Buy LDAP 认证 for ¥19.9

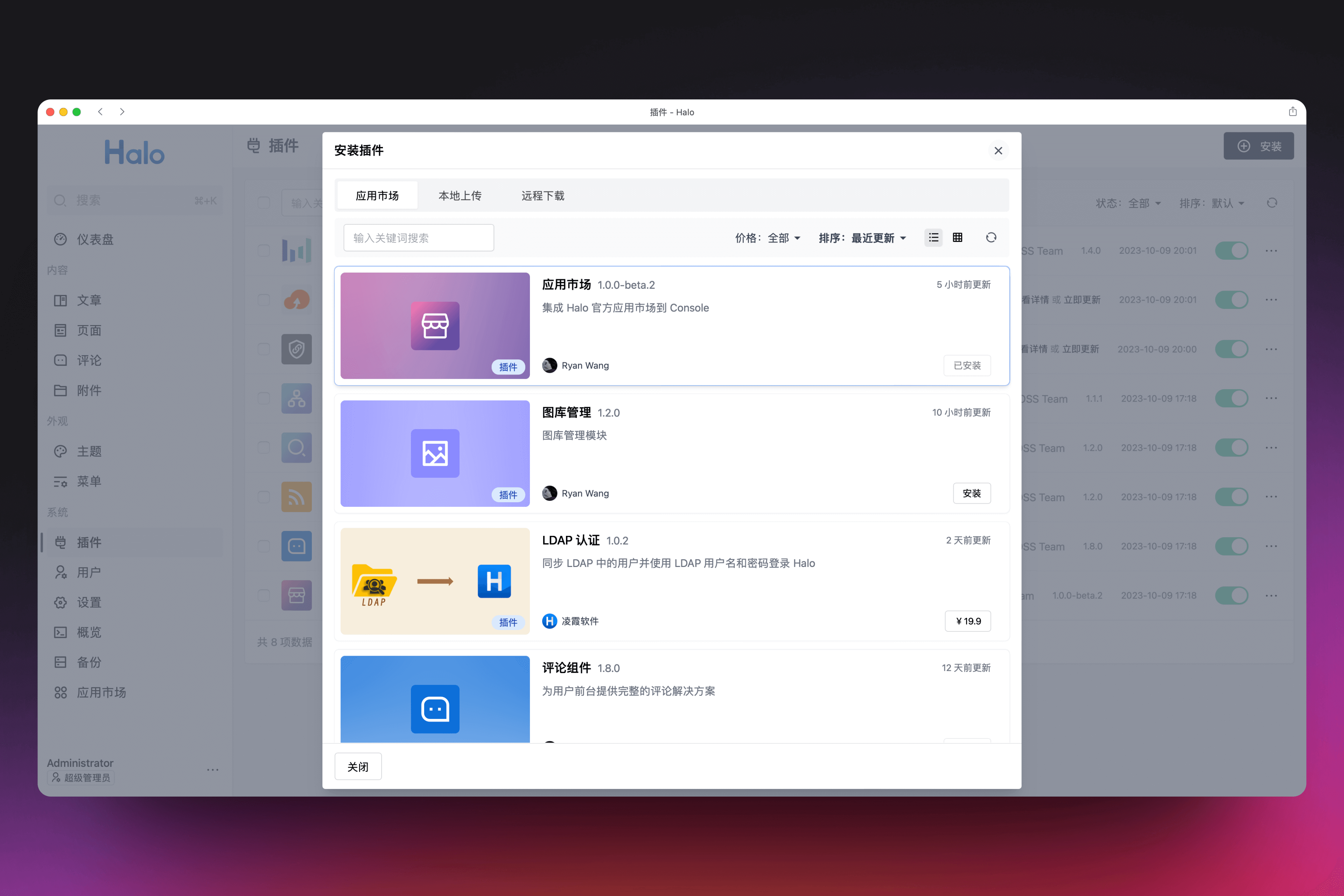pos(967,621)
